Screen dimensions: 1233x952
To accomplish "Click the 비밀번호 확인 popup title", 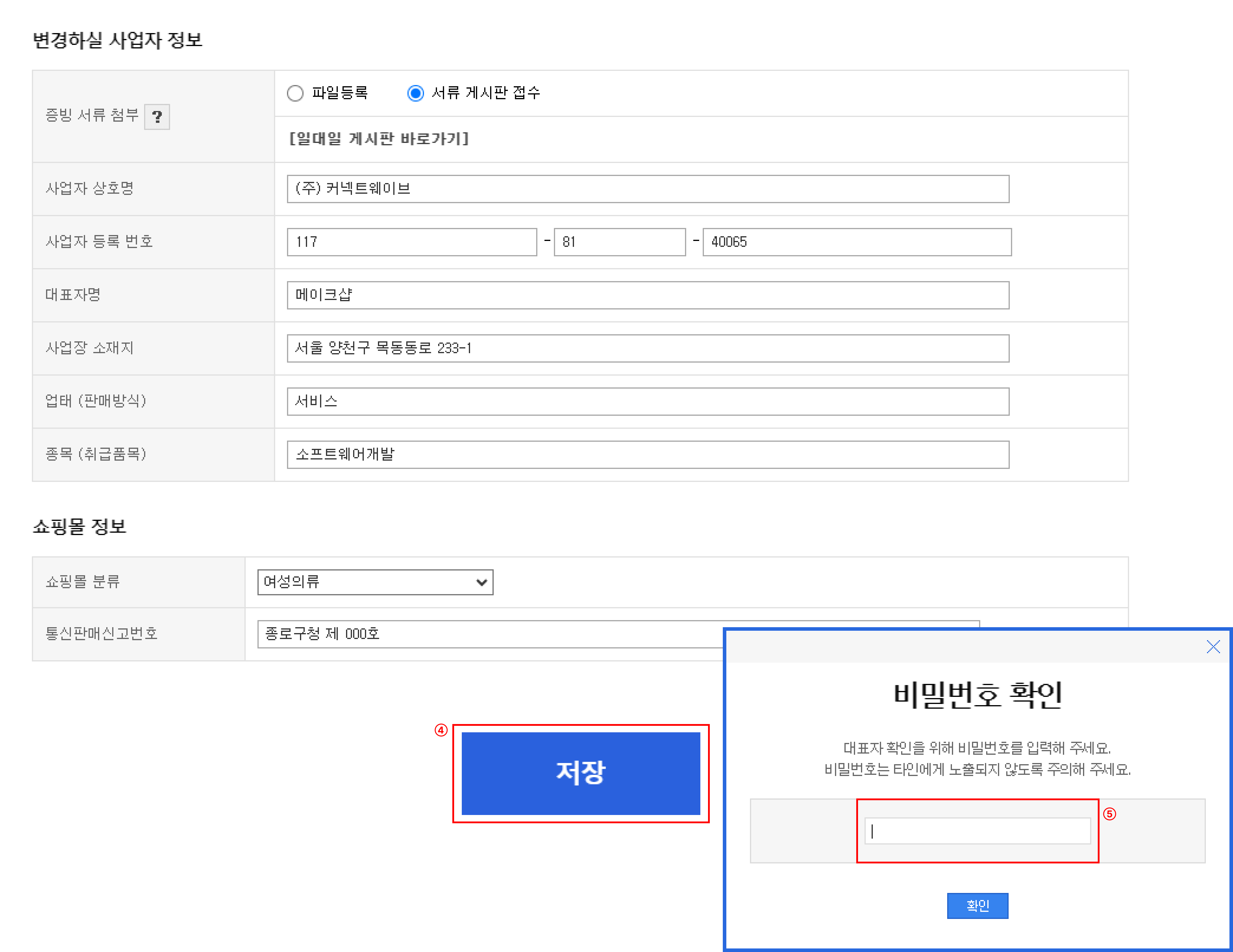I will 977,694.
